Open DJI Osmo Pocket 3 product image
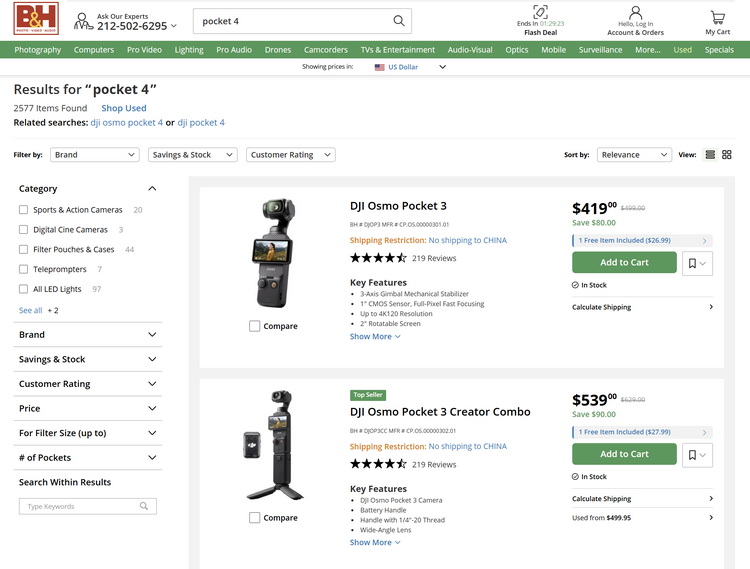Image resolution: width=750 pixels, height=569 pixels. (273, 252)
